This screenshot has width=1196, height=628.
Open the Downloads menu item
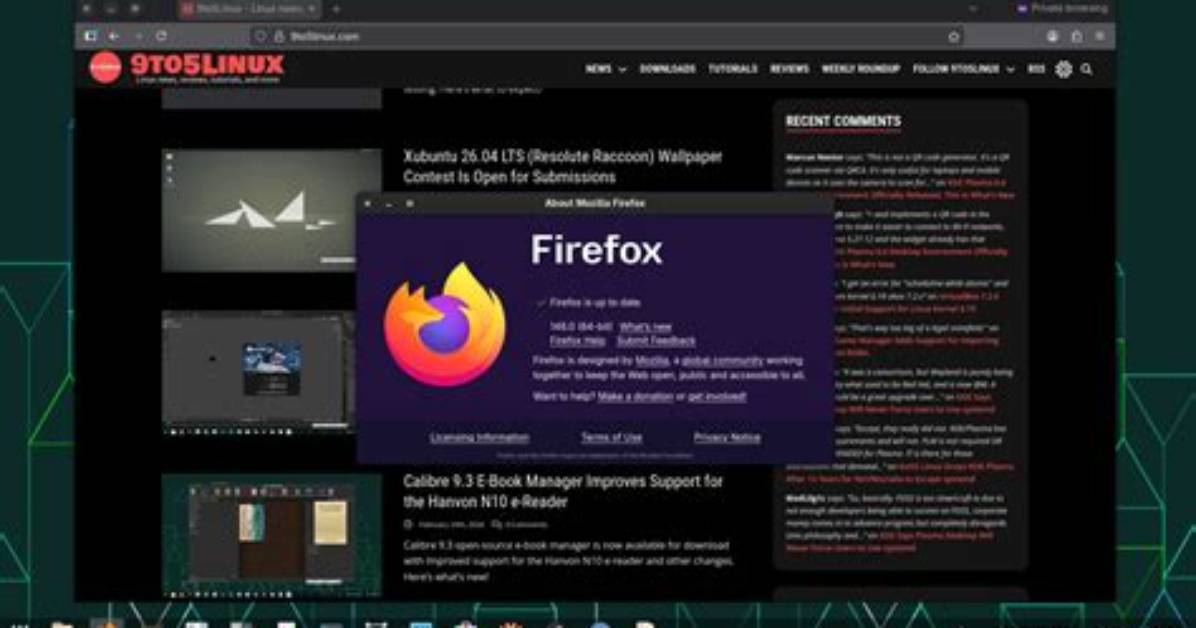click(667, 69)
